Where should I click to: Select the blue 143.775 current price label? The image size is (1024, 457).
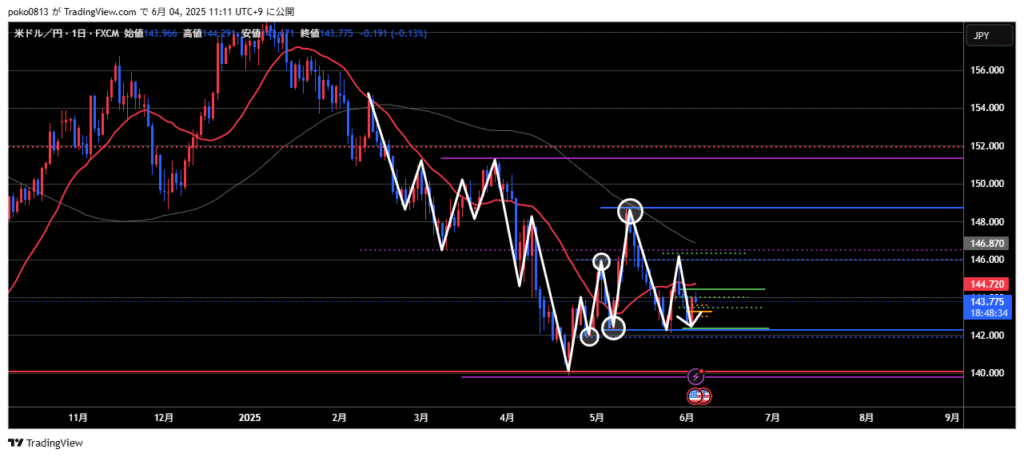[x=986, y=301]
